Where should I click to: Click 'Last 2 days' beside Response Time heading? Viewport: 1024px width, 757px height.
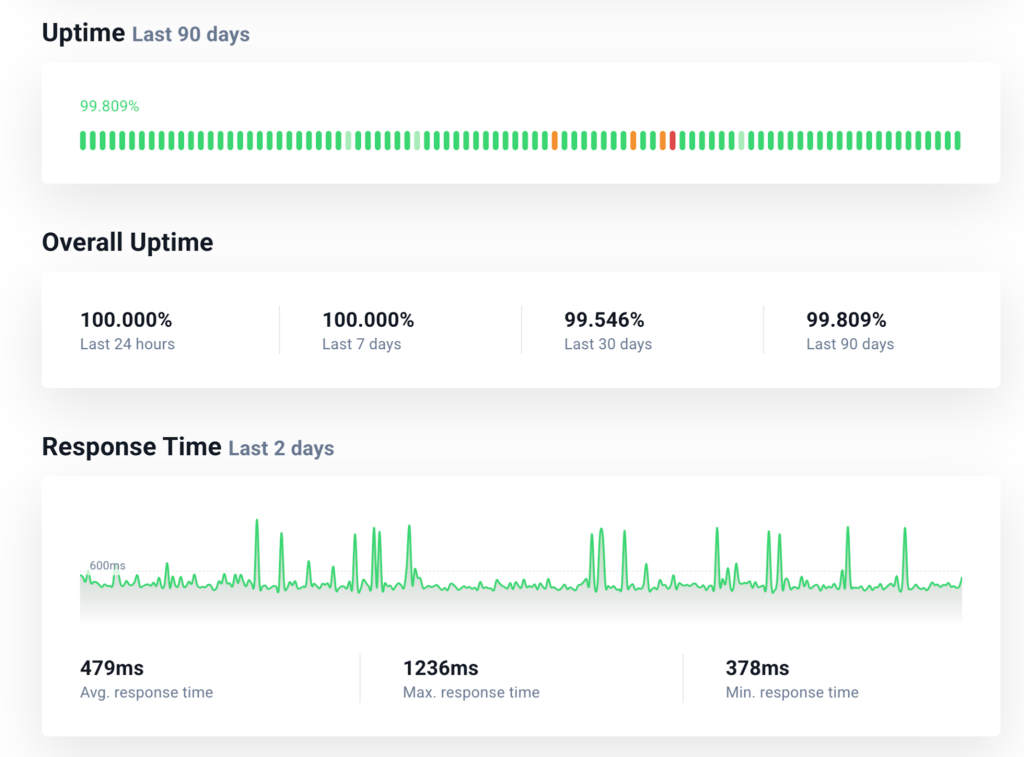pos(281,449)
